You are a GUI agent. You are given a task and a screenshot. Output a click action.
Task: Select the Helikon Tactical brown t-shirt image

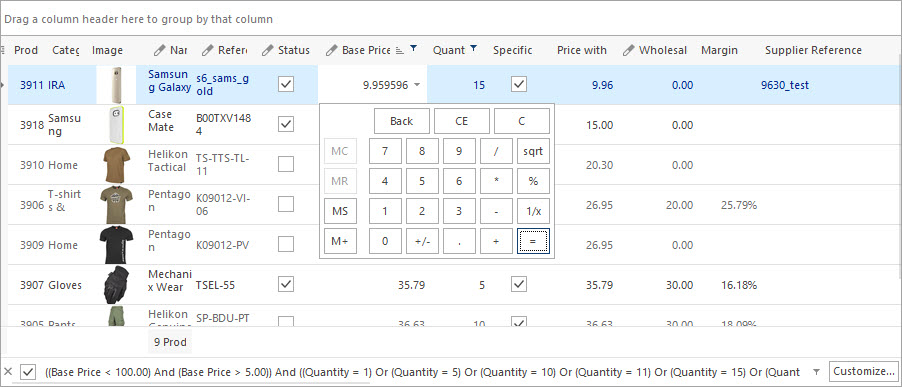(x=118, y=165)
